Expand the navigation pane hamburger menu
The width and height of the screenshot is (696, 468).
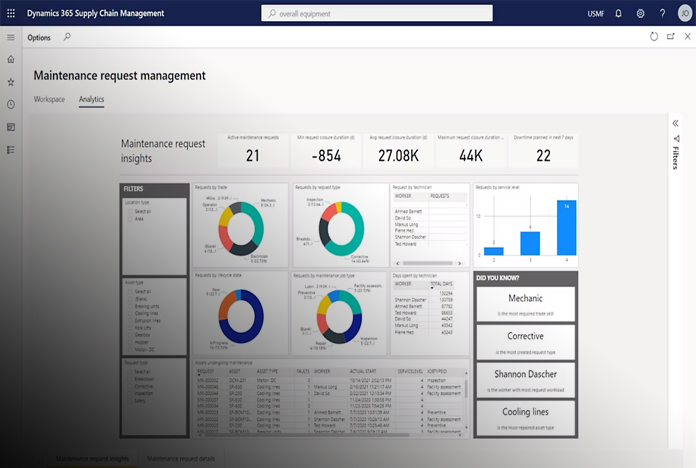11,37
